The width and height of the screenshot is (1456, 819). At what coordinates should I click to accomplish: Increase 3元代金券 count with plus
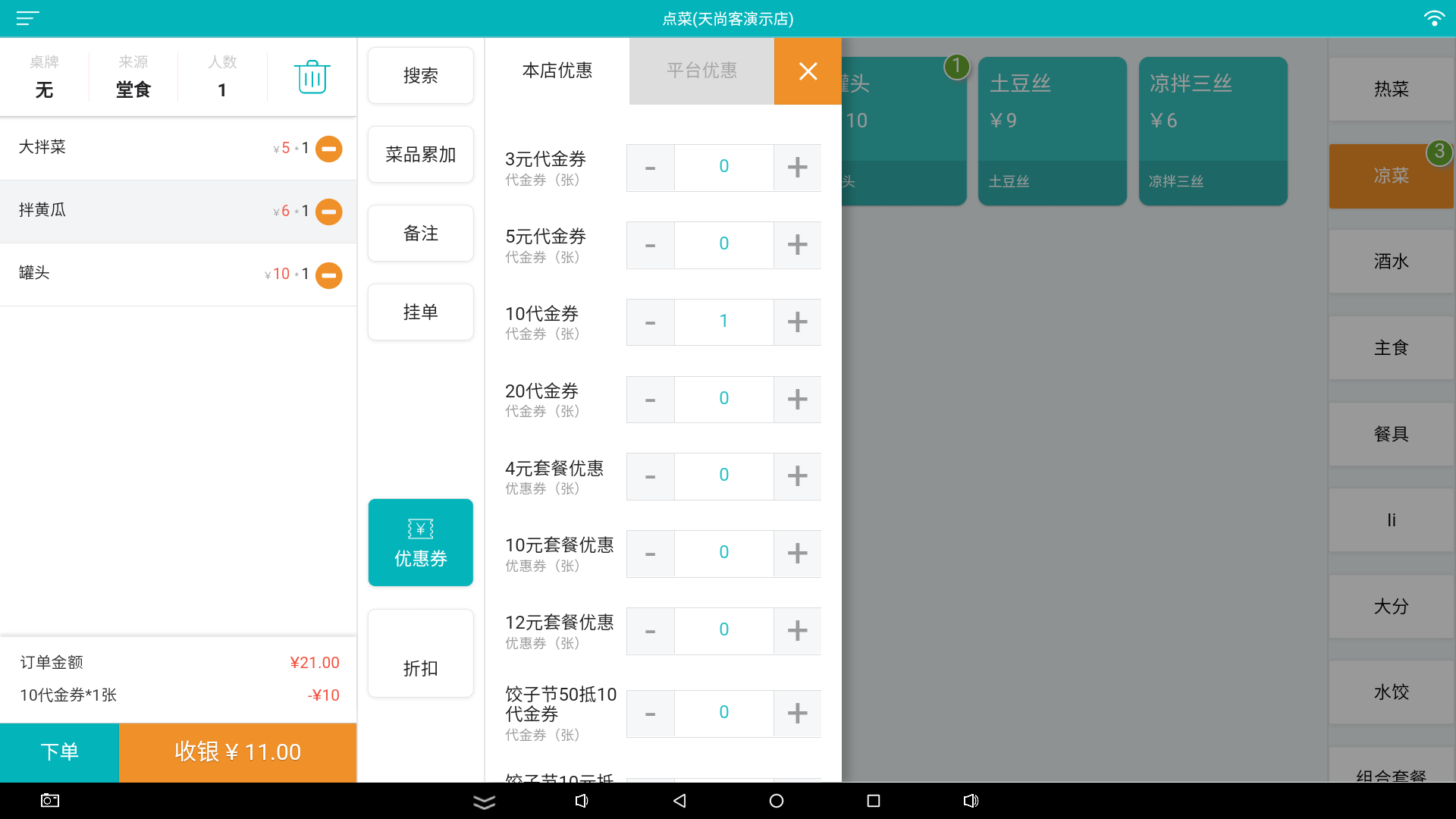(x=797, y=168)
